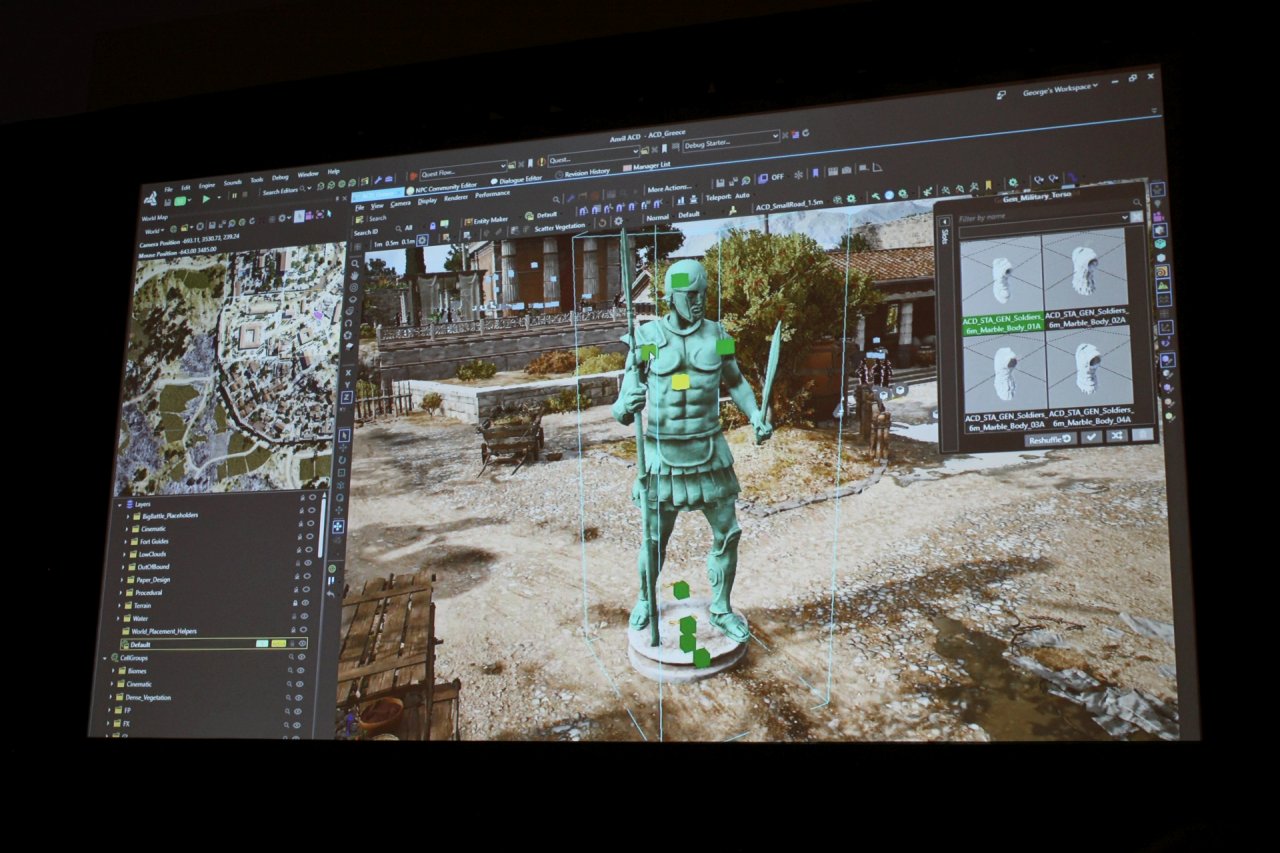Open the Manager List tab
The width and height of the screenshot is (1280, 853).
[x=648, y=166]
